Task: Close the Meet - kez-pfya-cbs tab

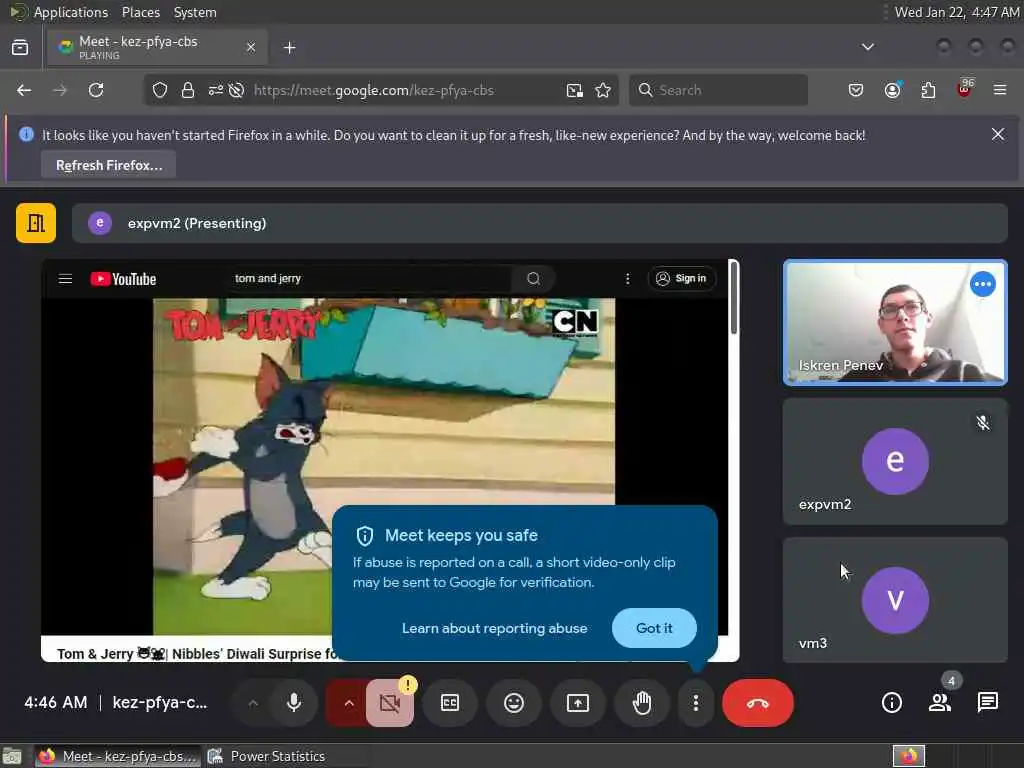Action: click(251, 47)
